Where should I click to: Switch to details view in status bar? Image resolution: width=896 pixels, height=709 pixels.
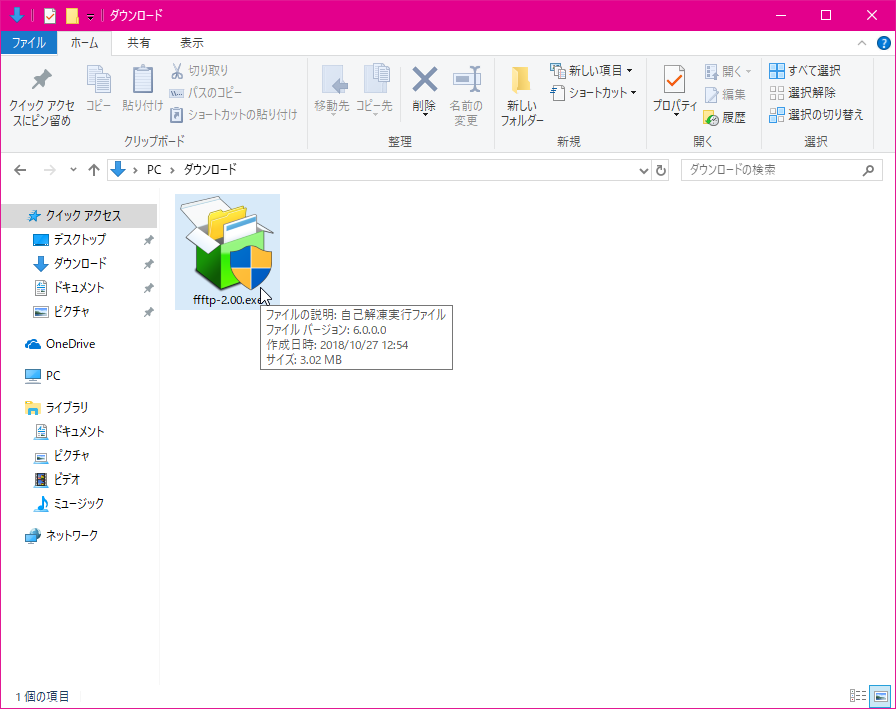click(858, 695)
